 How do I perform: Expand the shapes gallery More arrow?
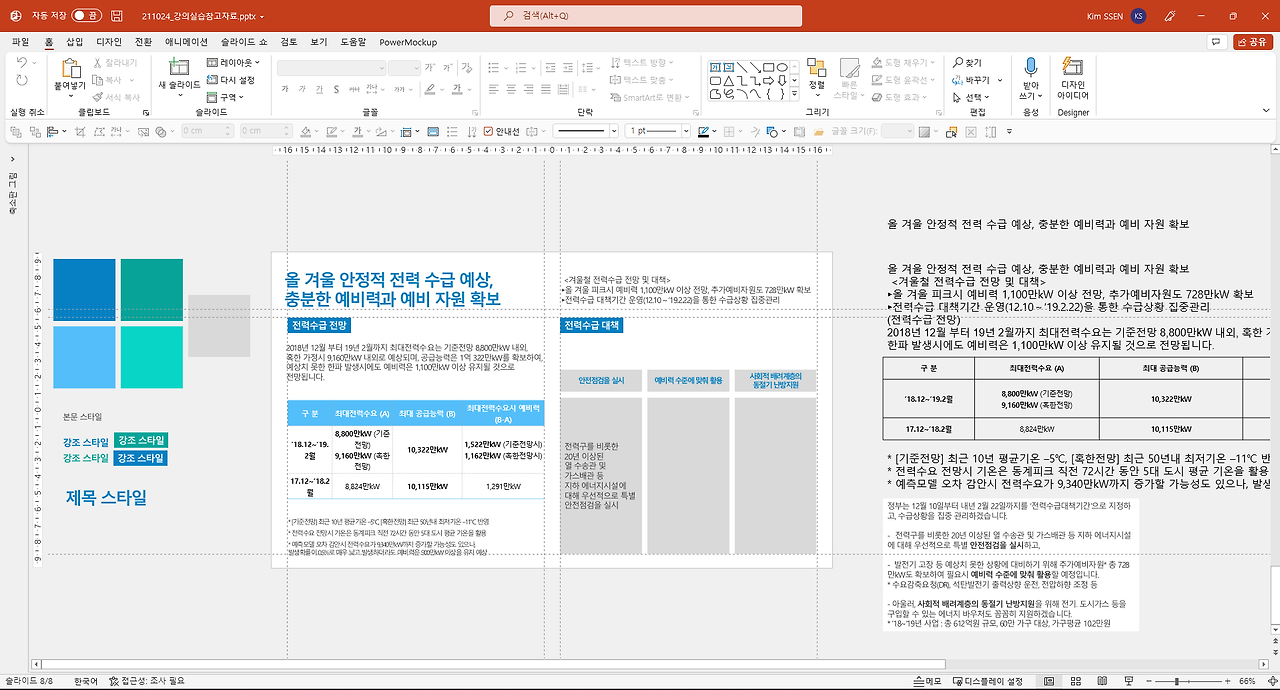click(796, 95)
